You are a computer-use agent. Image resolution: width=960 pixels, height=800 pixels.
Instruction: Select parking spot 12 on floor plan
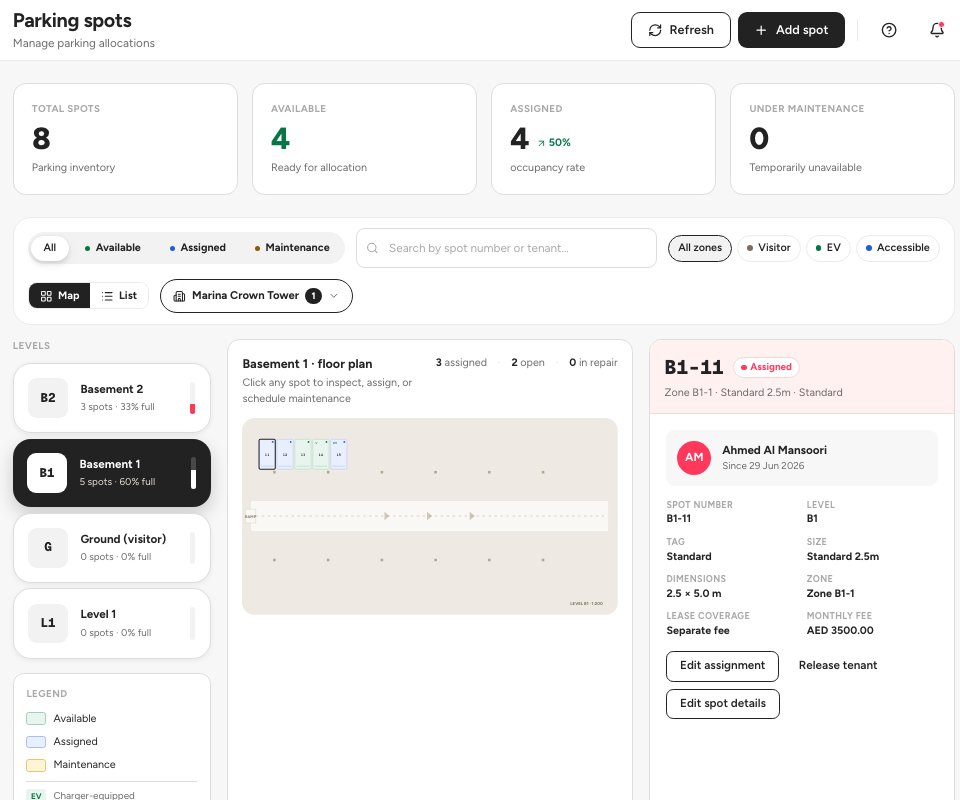[x=285, y=454]
